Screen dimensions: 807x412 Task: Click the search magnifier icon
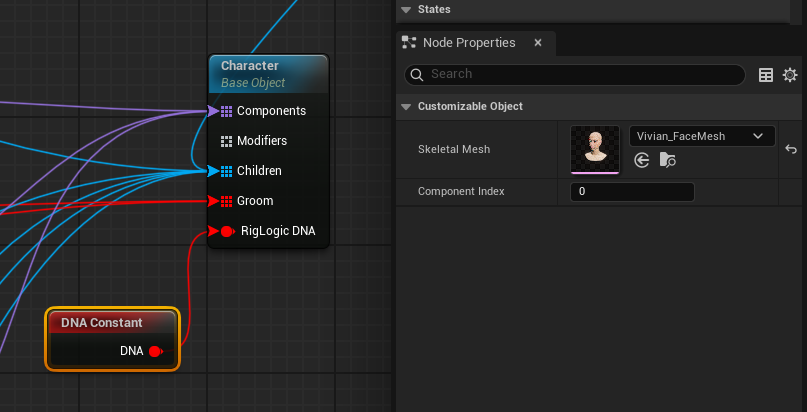[417, 75]
